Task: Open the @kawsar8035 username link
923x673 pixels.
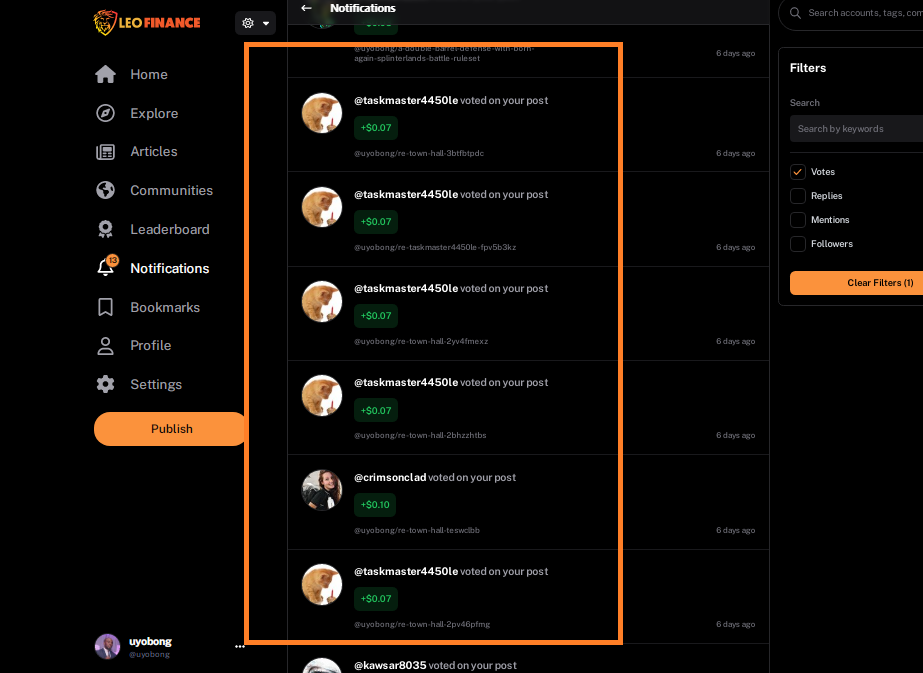Action: click(390, 666)
